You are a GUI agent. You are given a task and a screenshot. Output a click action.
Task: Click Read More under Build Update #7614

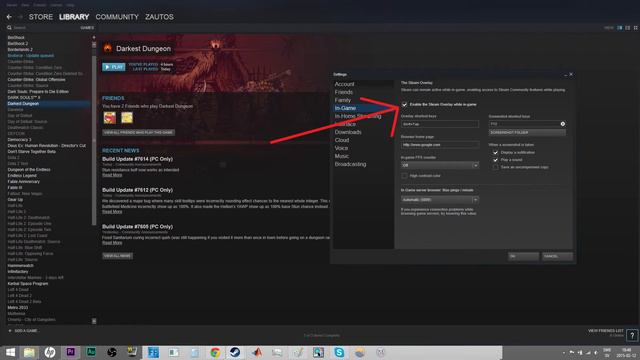112,175
